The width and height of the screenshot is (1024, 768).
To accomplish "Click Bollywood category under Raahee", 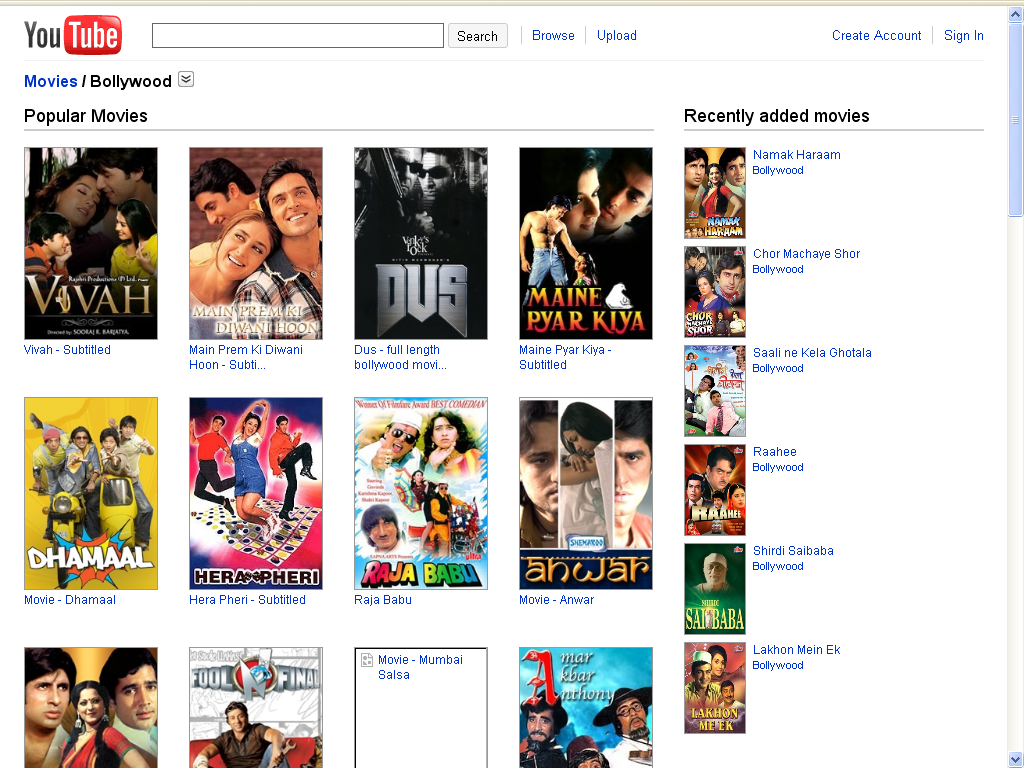I will (778, 467).
